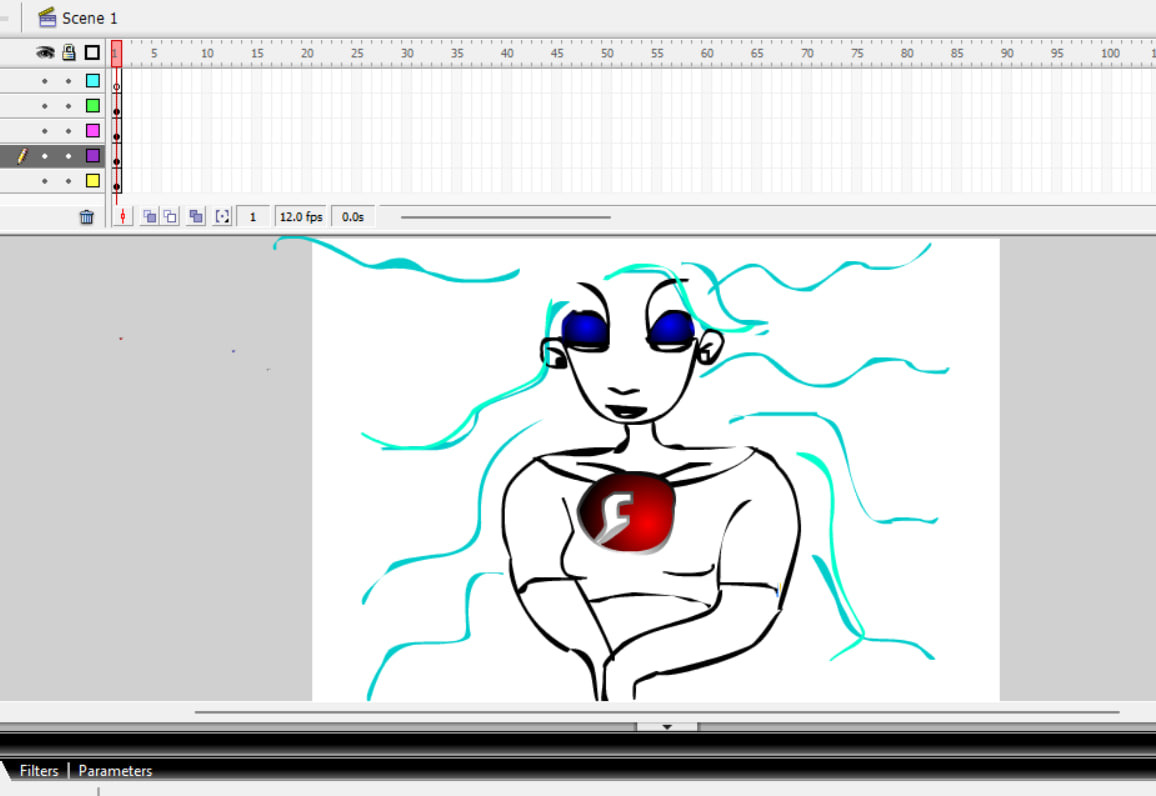Image resolution: width=1156 pixels, height=796 pixels.
Task: Toggle lock dot of the yellow layer
Action: click(69, 181)
